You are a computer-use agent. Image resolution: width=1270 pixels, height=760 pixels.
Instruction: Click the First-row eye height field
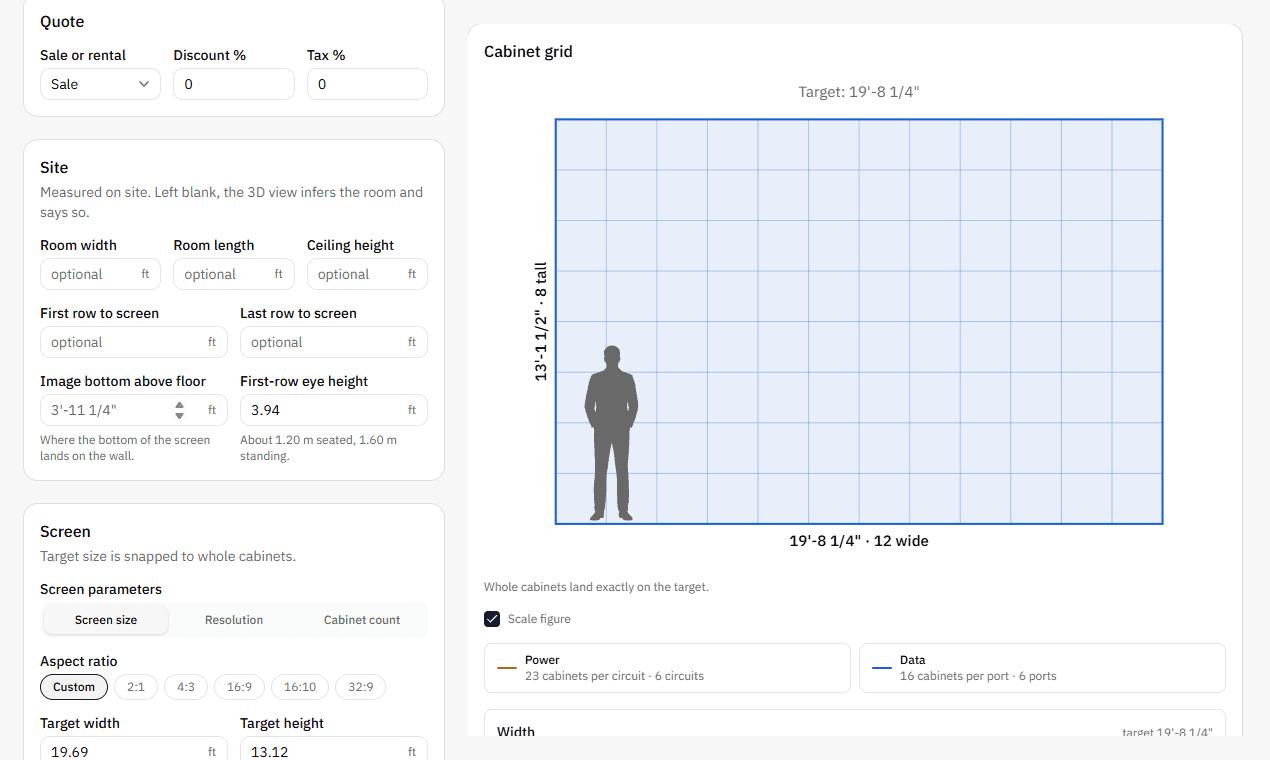334,410
